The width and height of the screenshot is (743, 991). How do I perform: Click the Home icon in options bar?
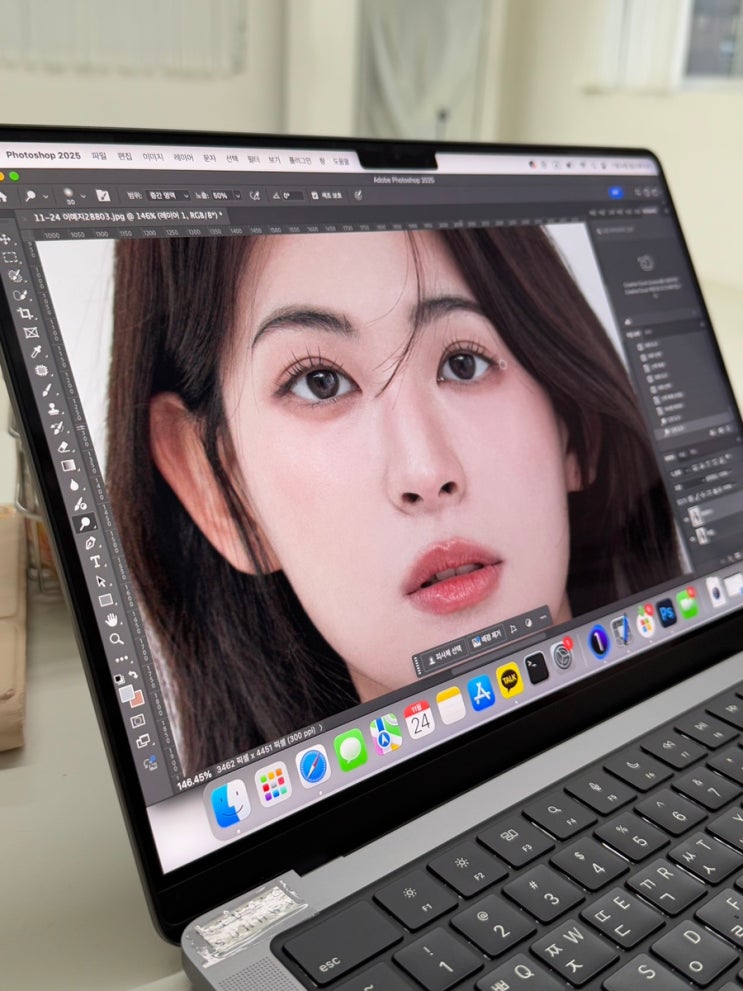click(x=3, y=197)
